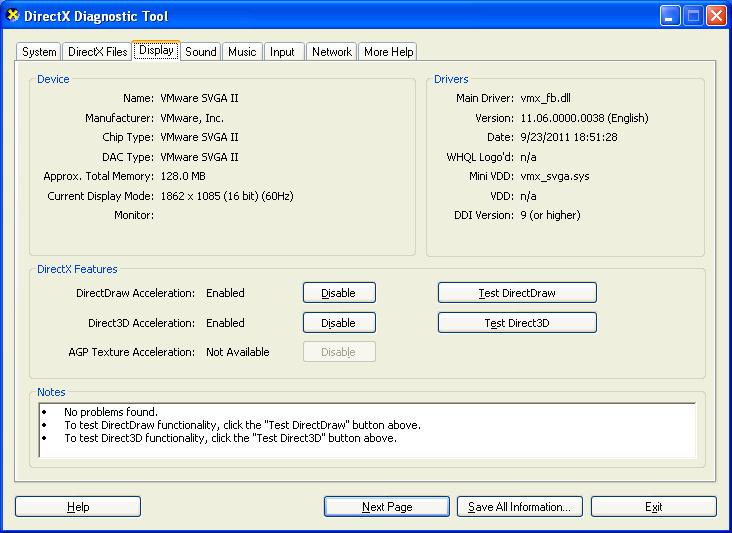Click Save All Information button

point(520,507)
